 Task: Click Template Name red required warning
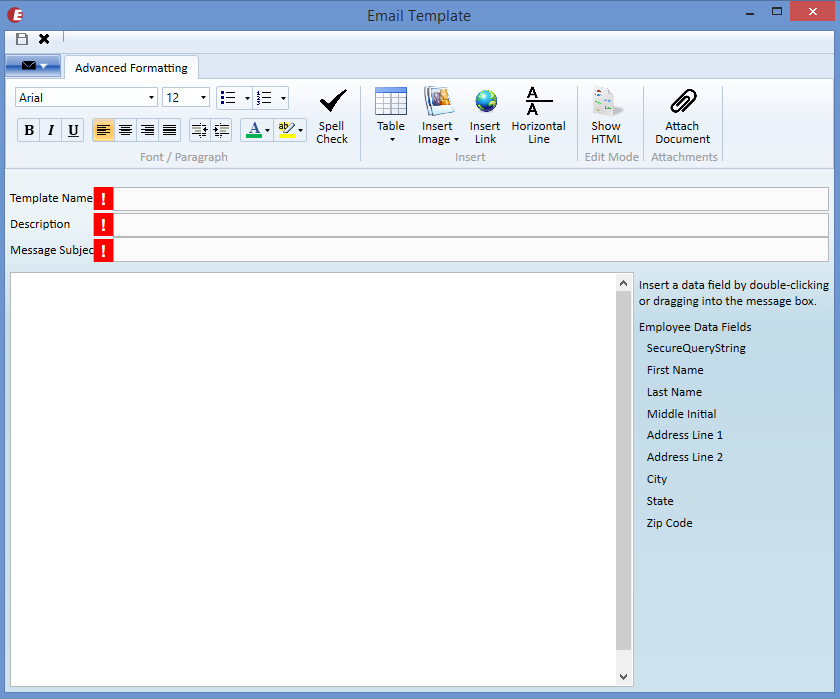pyautogui.click(x=103, y=199)
